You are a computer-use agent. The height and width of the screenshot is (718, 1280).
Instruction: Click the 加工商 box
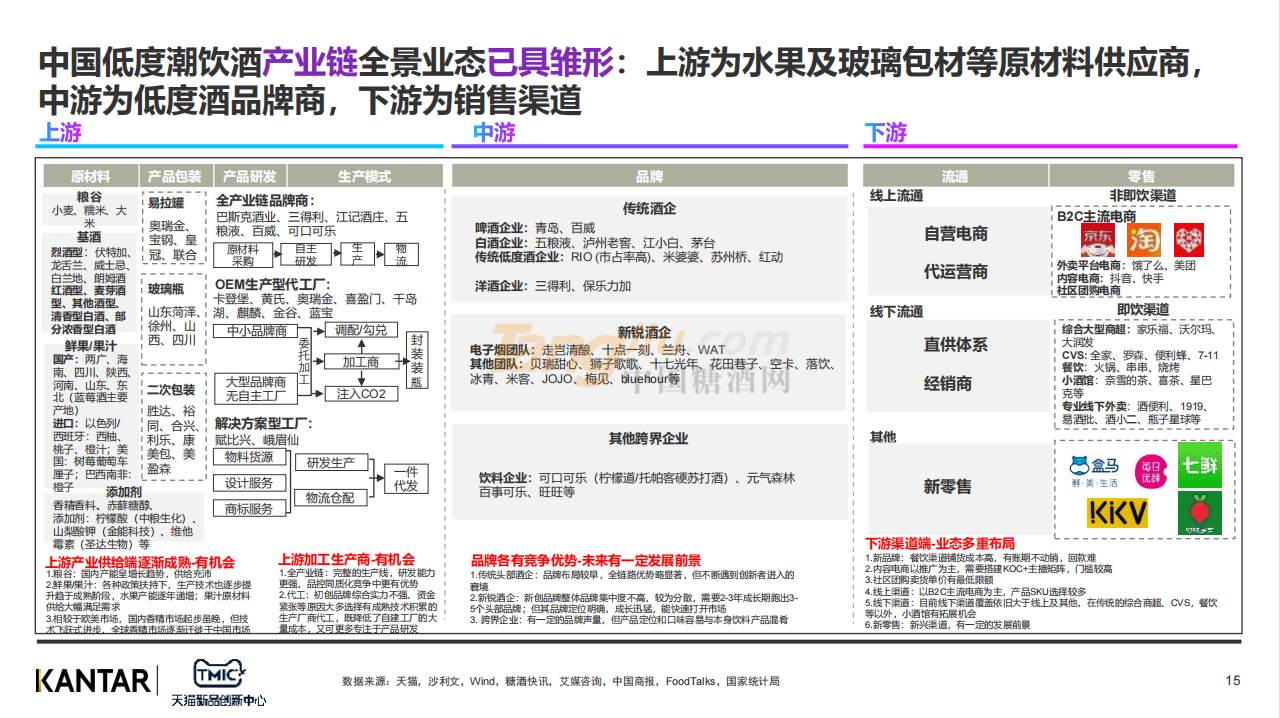click(360, 362)
